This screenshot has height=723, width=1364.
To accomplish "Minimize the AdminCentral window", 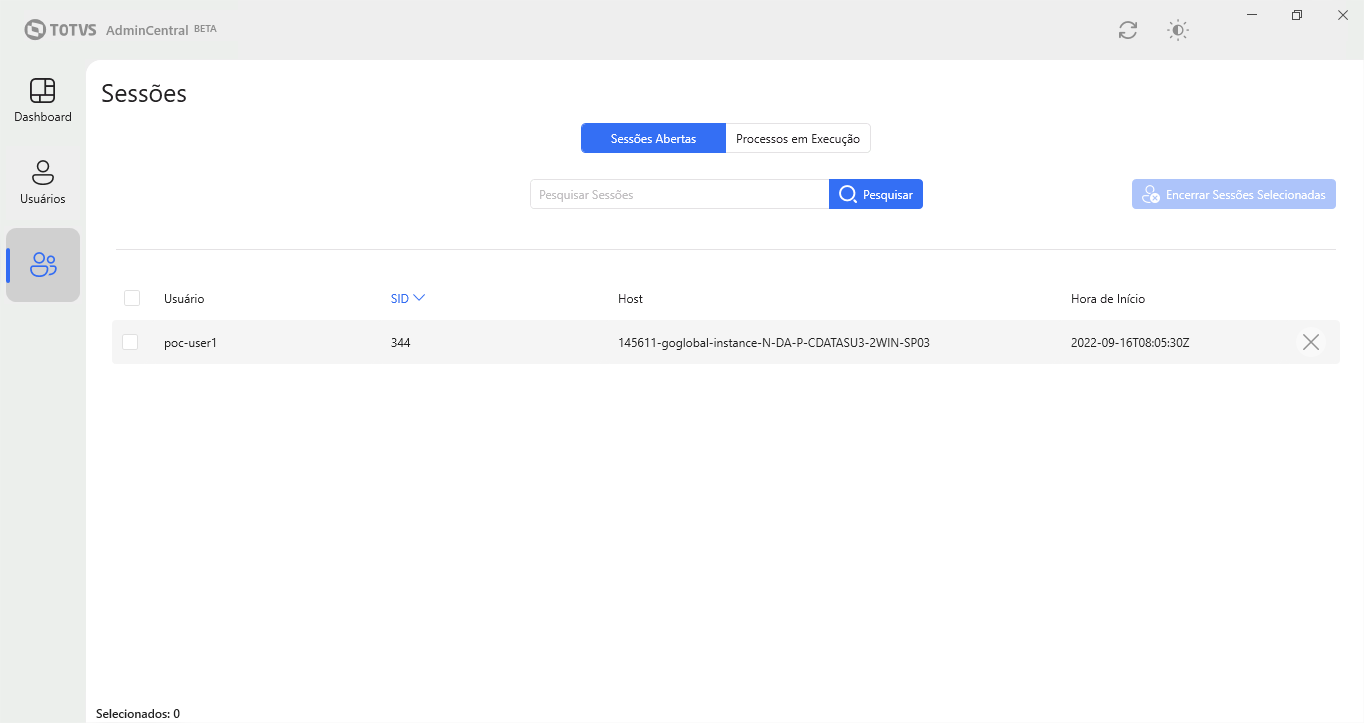I will coord(1252,14).
